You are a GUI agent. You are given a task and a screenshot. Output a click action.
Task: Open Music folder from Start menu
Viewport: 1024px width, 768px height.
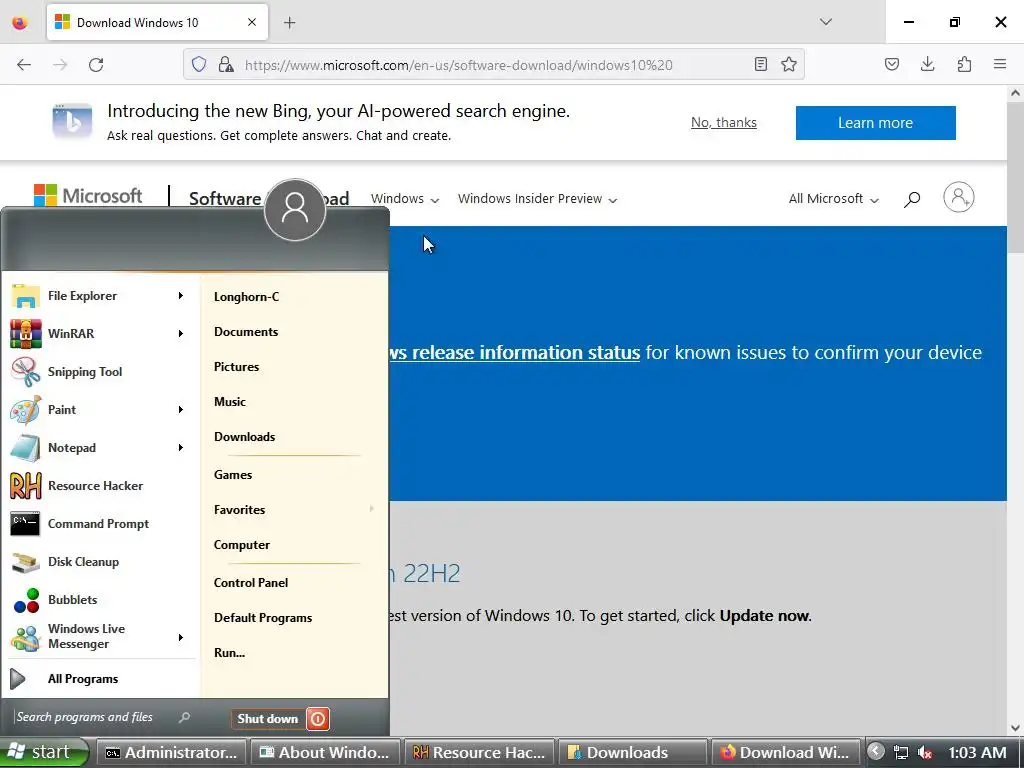[x=230, y=402]
